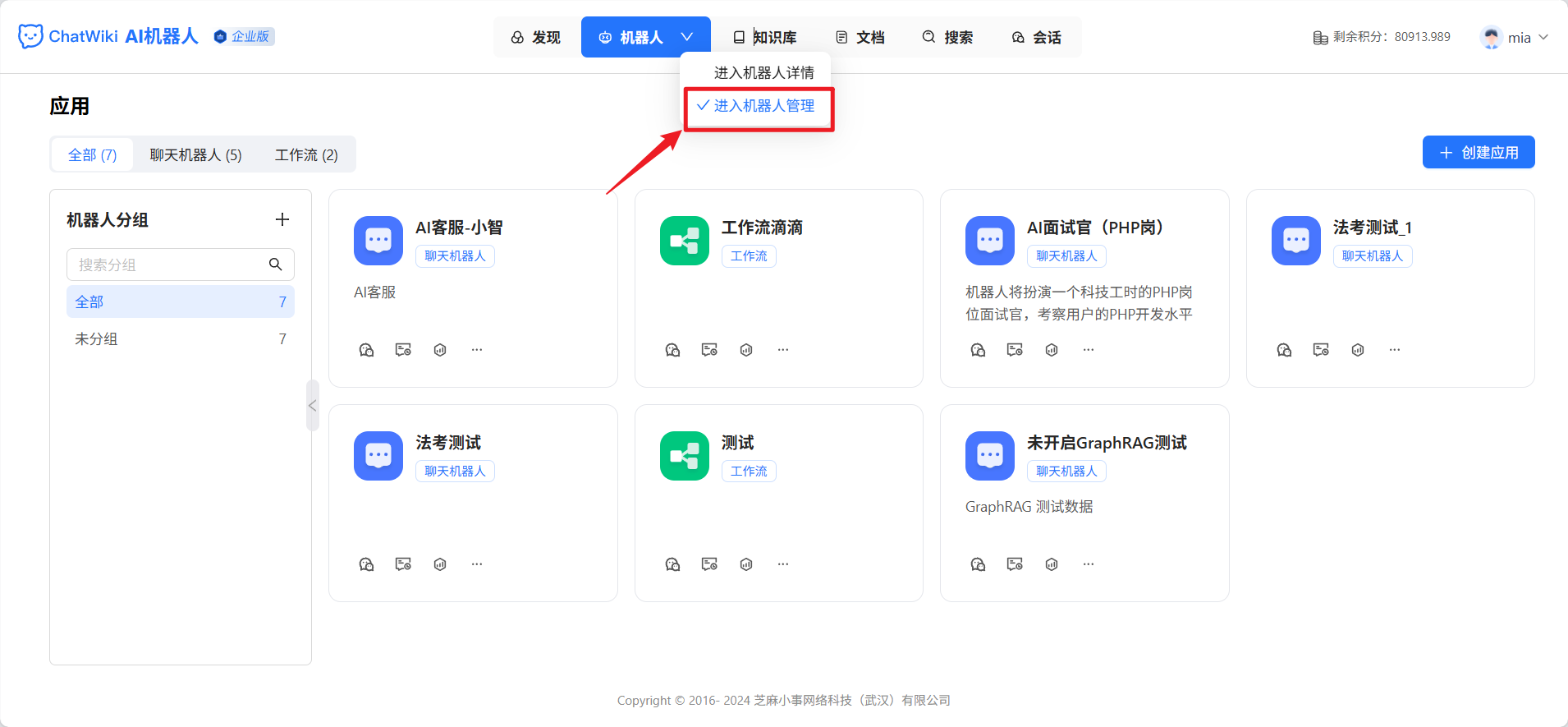
Task: Select the 未分组 group row
Action: pos(181,338)
